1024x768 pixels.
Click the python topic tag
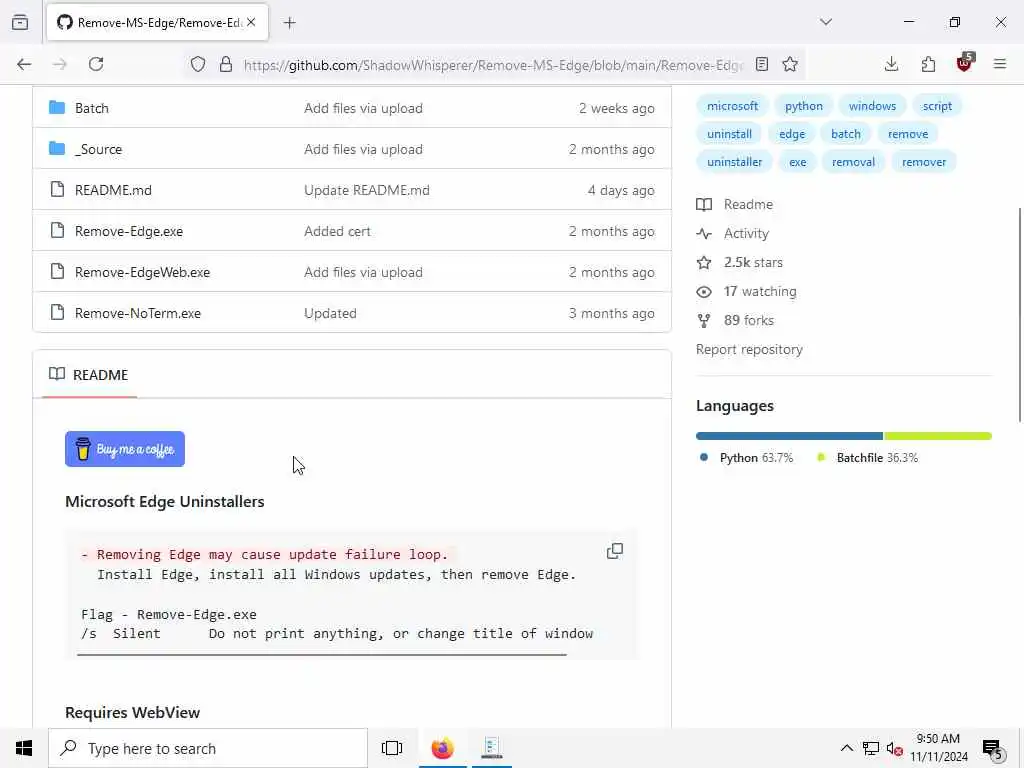coord(803,106)
